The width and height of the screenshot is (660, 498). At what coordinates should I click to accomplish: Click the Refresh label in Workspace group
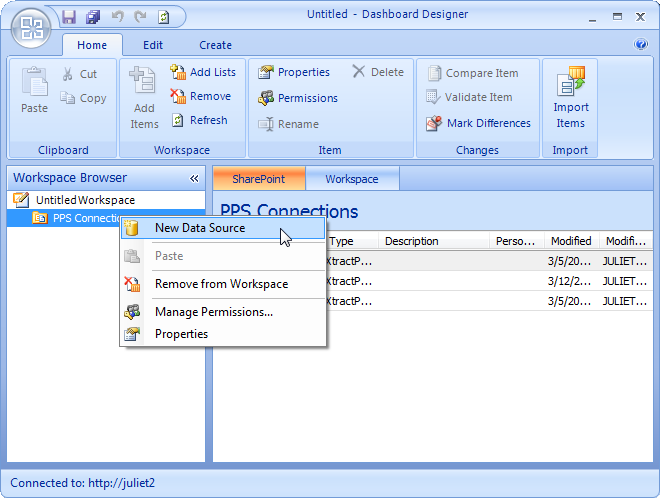[209, 120]
